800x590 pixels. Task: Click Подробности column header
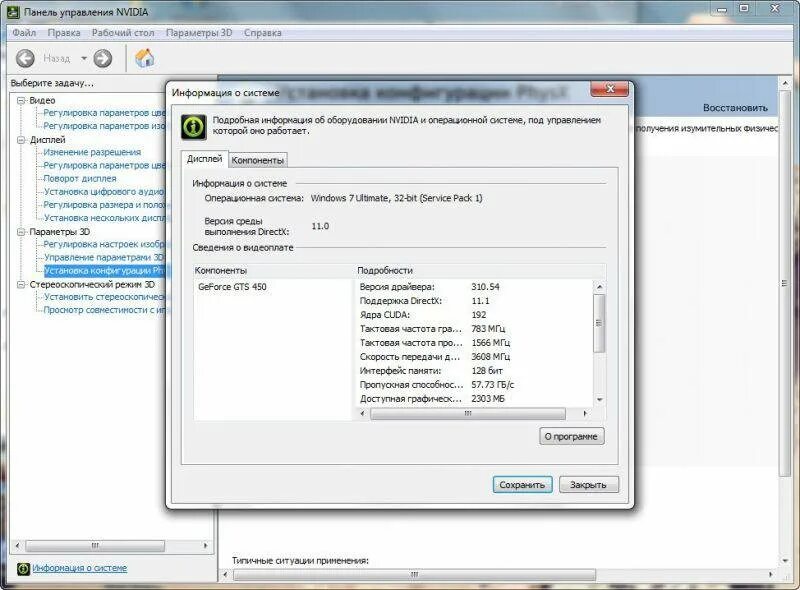[480, 271]
